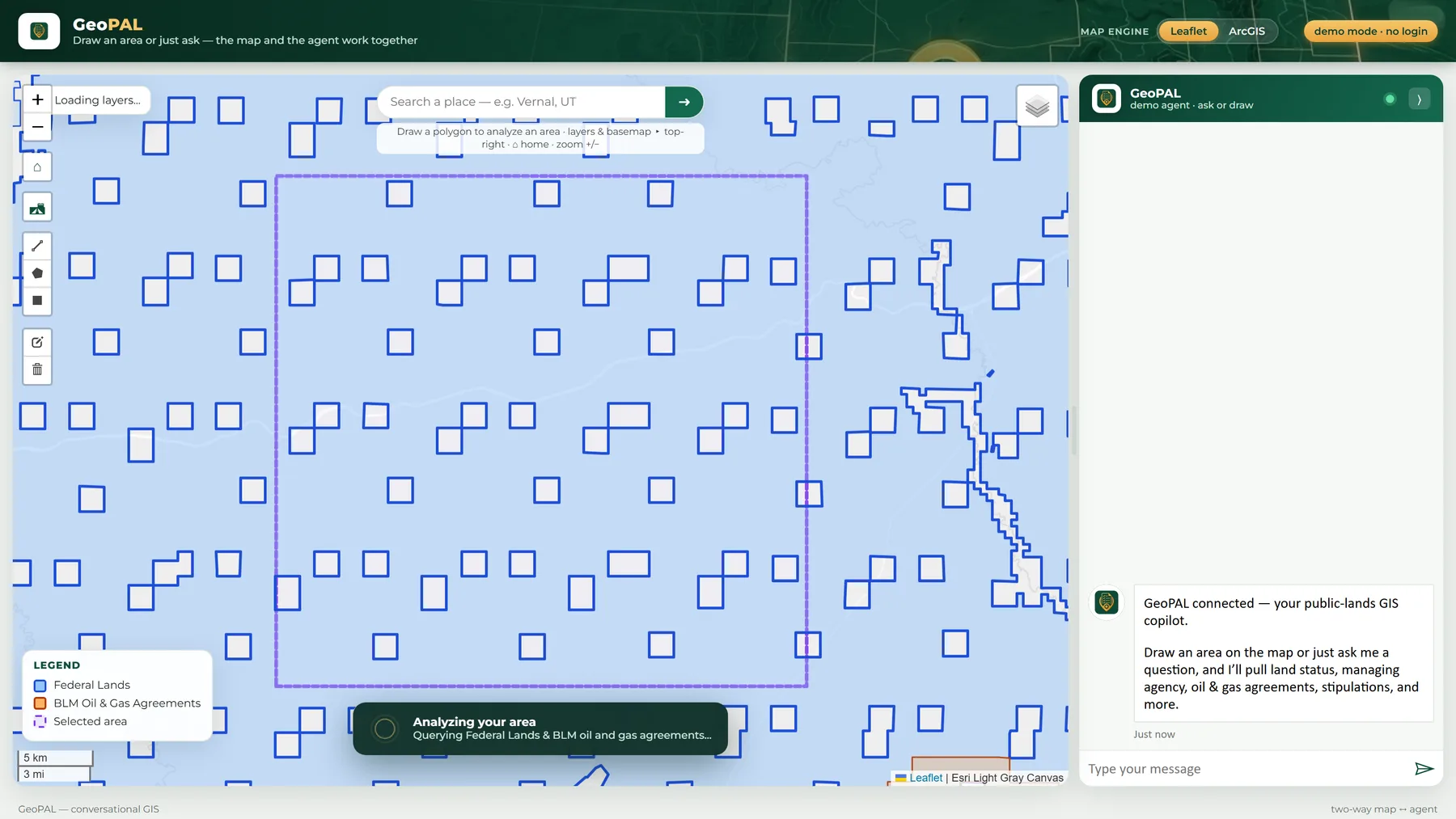Image resolution: width=1456 pixels, height=819 pixels.
Task: Switch map engine to ArcGIS
Action: 1246,32
